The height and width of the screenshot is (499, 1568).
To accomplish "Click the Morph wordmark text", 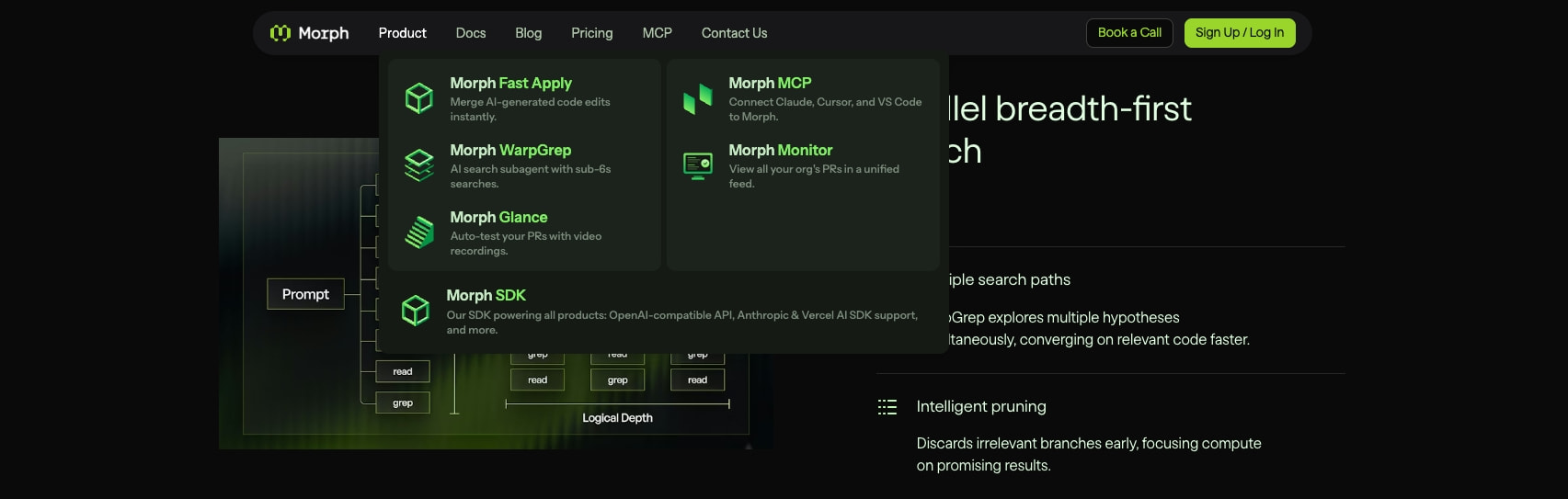I will coord(324,33).
